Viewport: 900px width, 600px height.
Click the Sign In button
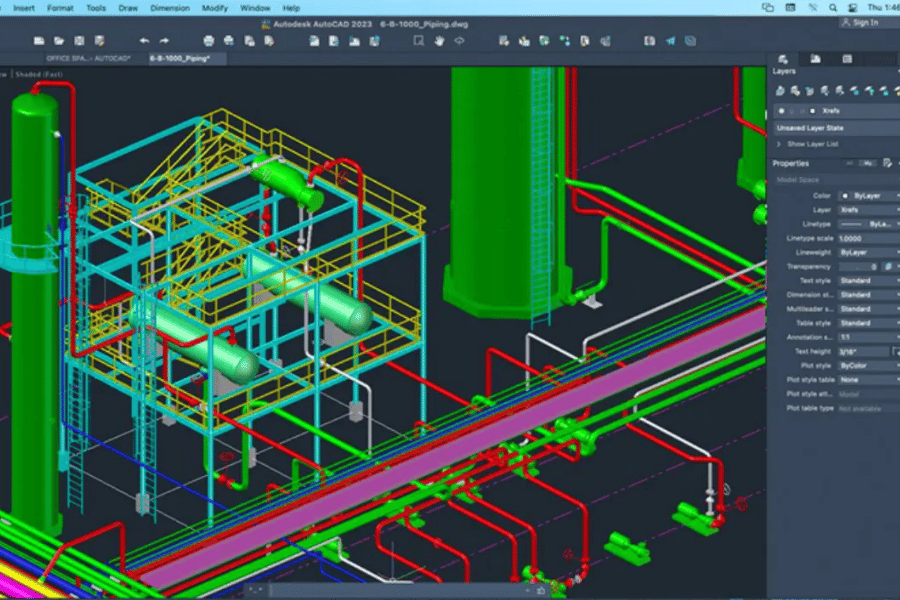pos(858,22)
